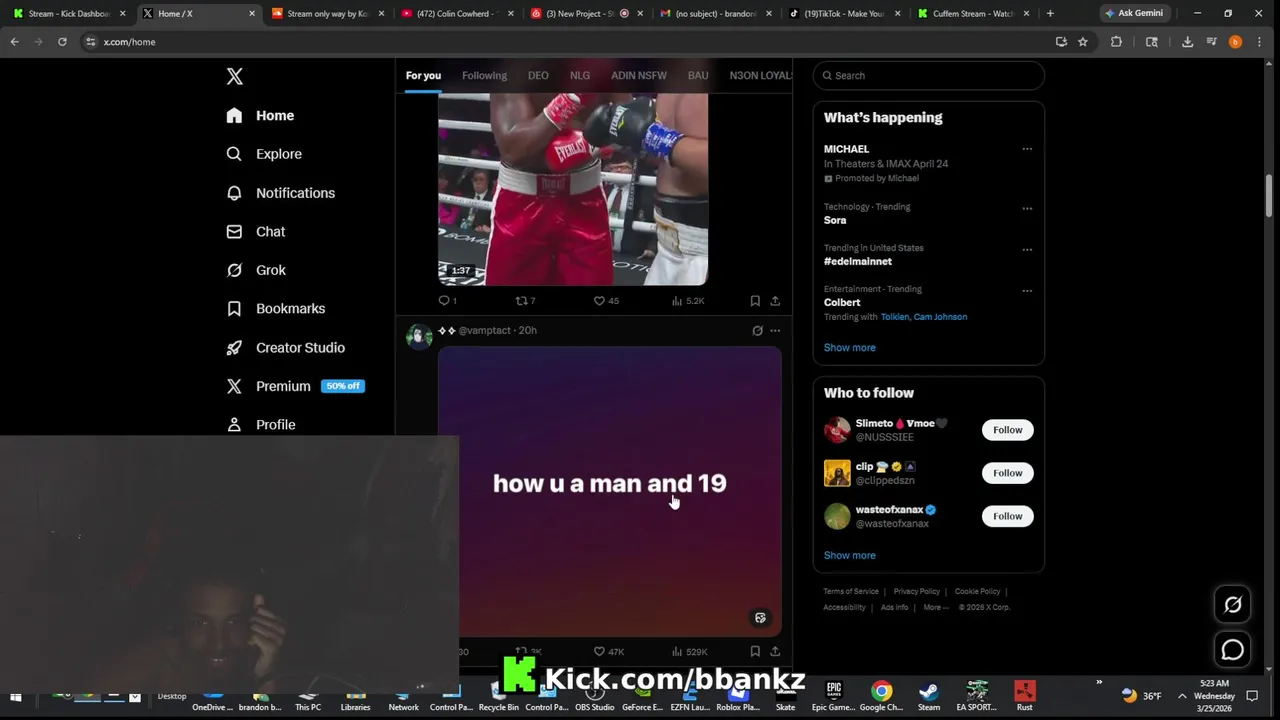This screenshot has width=1280, height=720.
Task: Switch to the For you tab
Action: [x=423, y=75]
